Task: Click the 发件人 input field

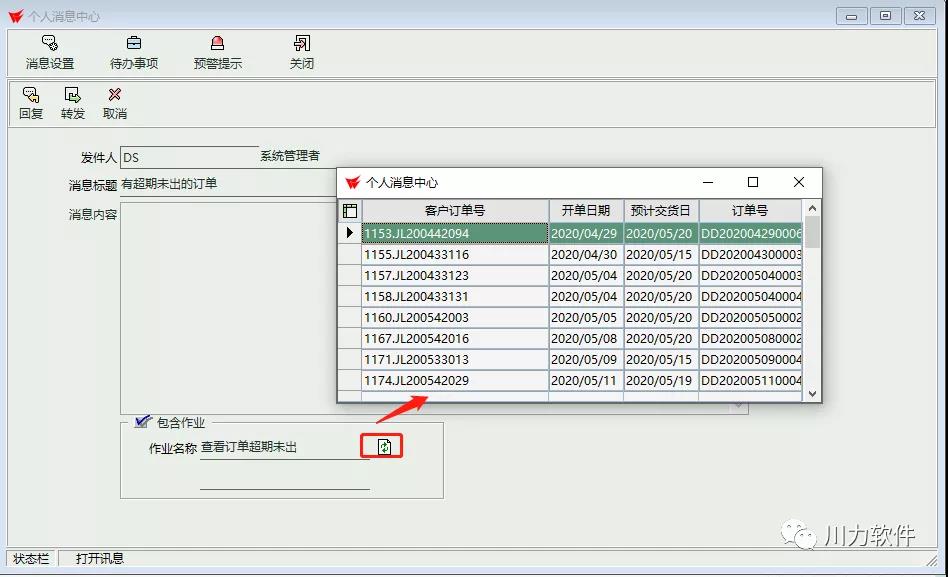Action: (188, 157)
